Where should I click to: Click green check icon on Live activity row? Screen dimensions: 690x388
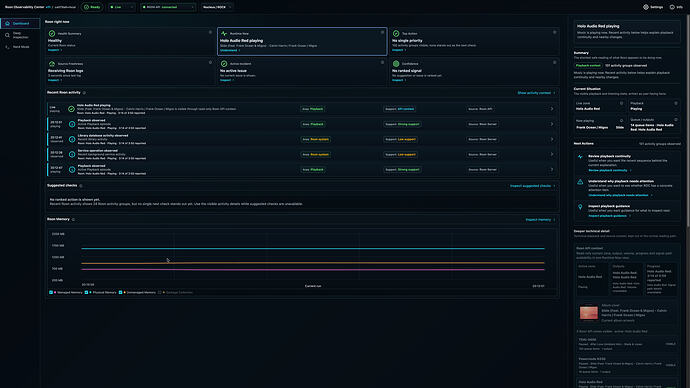tap(71, 109)
